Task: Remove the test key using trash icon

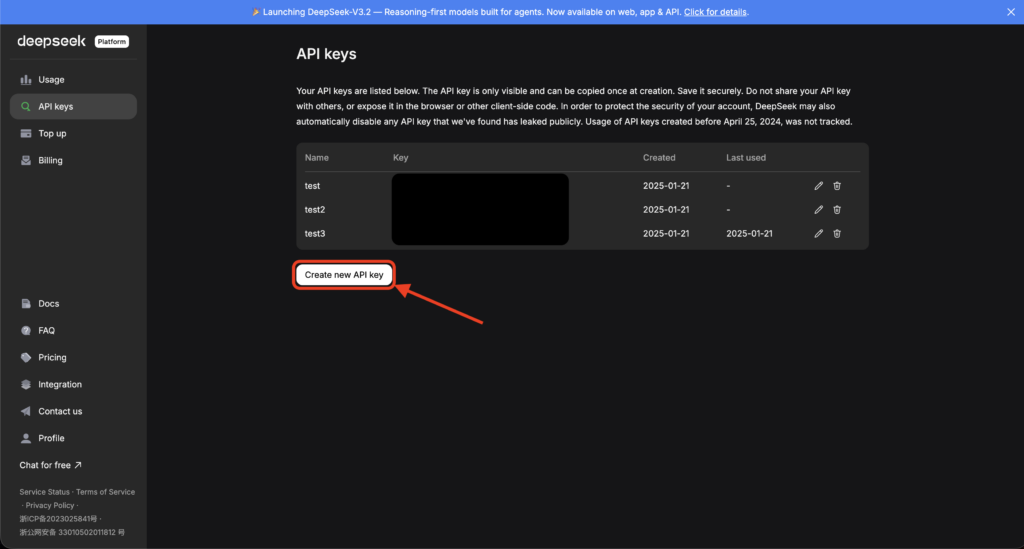Action: pos(837,185)
